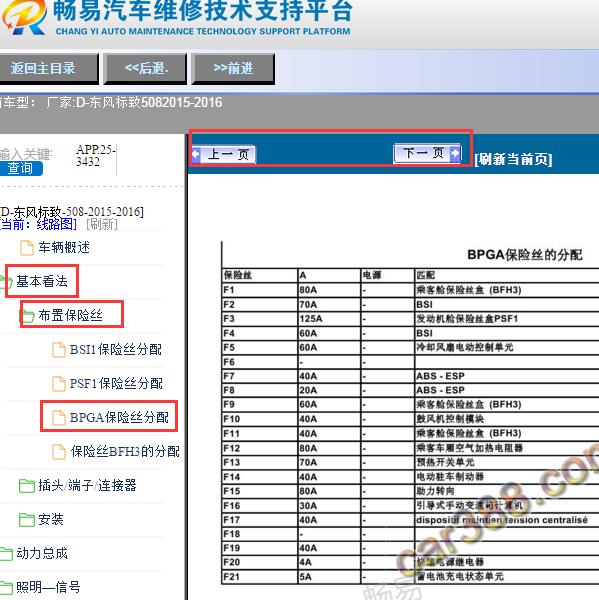This screenshot has height=600, width=599.
Task: Click the folder icon next to 动力总成
Action: click(6, 554)
